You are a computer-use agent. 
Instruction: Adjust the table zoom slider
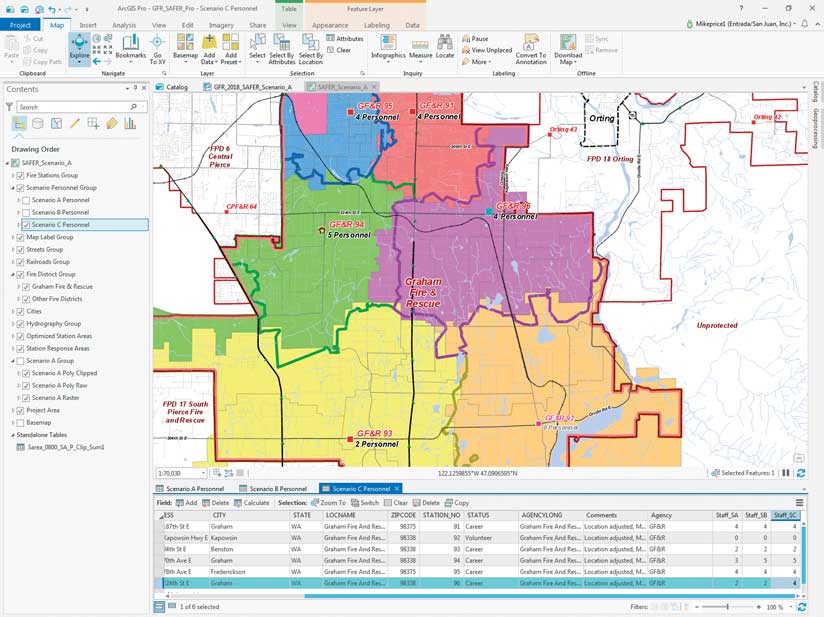[728, 607]
